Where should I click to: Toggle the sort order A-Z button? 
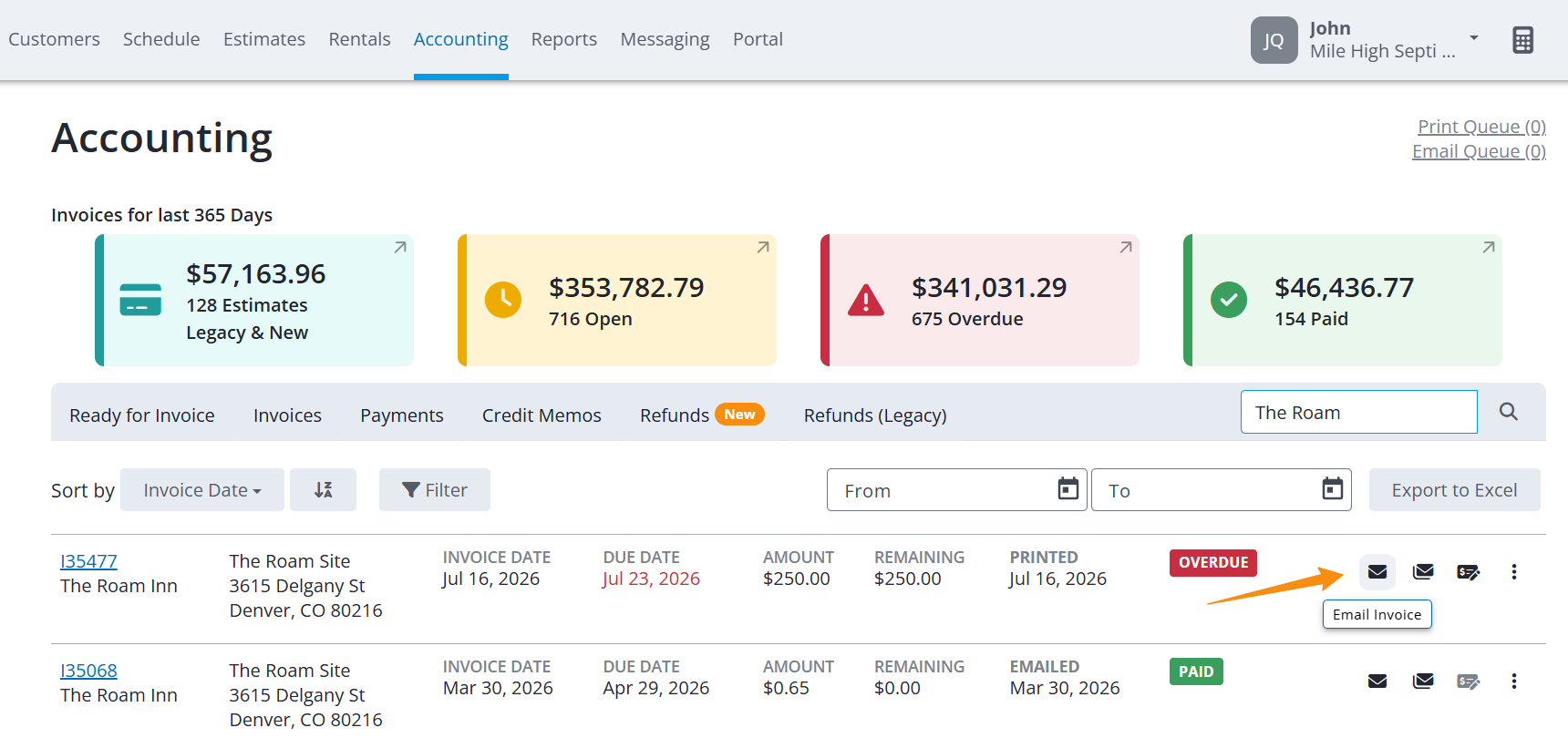323,490
